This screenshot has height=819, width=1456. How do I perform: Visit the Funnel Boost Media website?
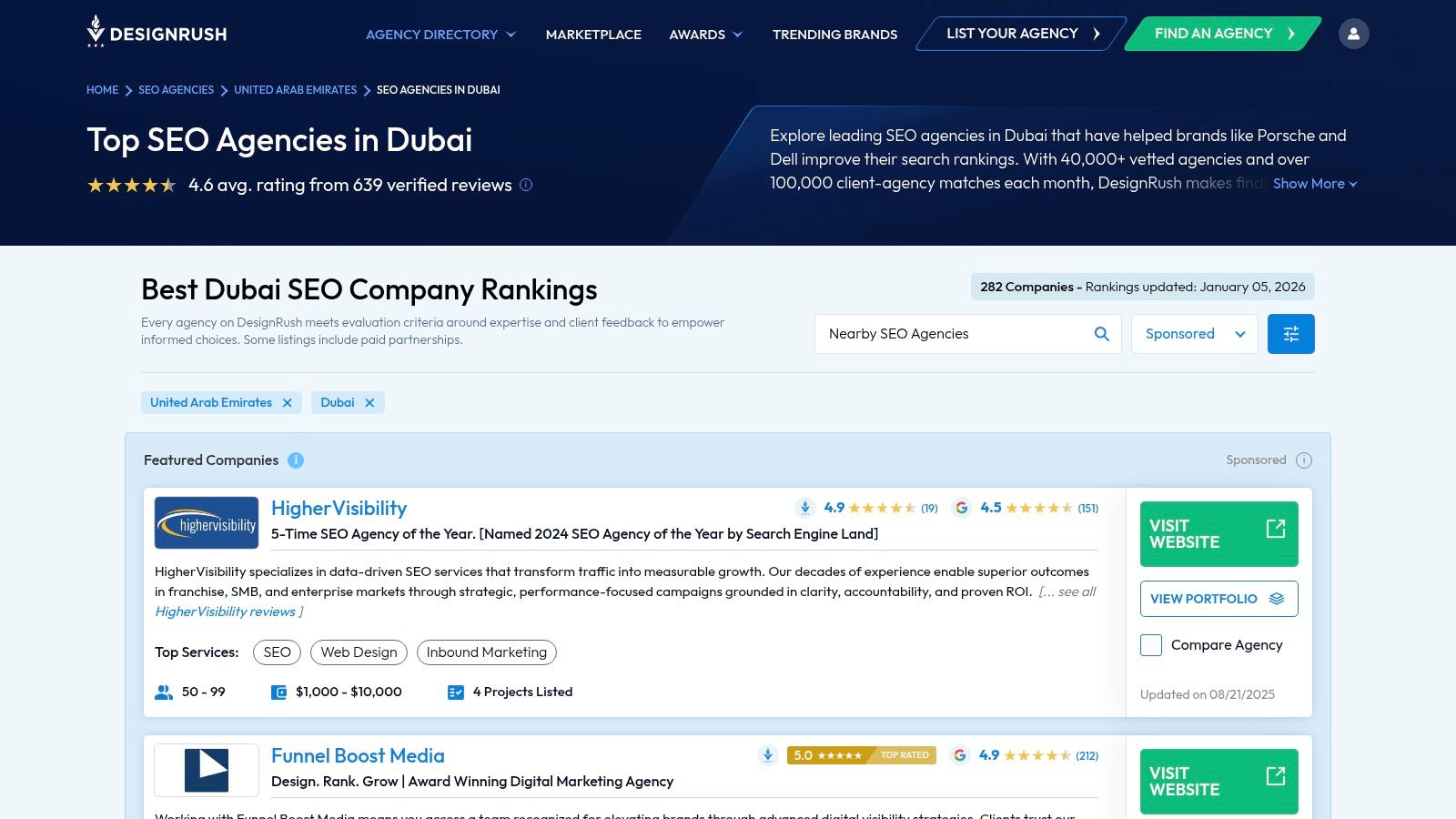click(x=1219, y=782)
